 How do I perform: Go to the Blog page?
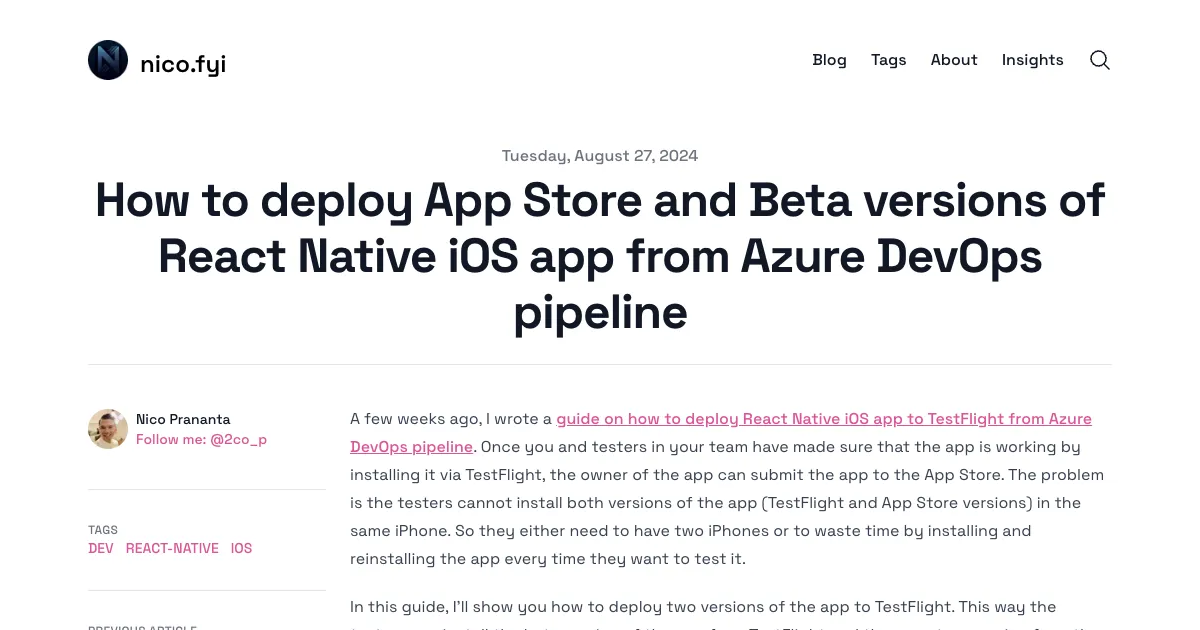click(829, 60)
